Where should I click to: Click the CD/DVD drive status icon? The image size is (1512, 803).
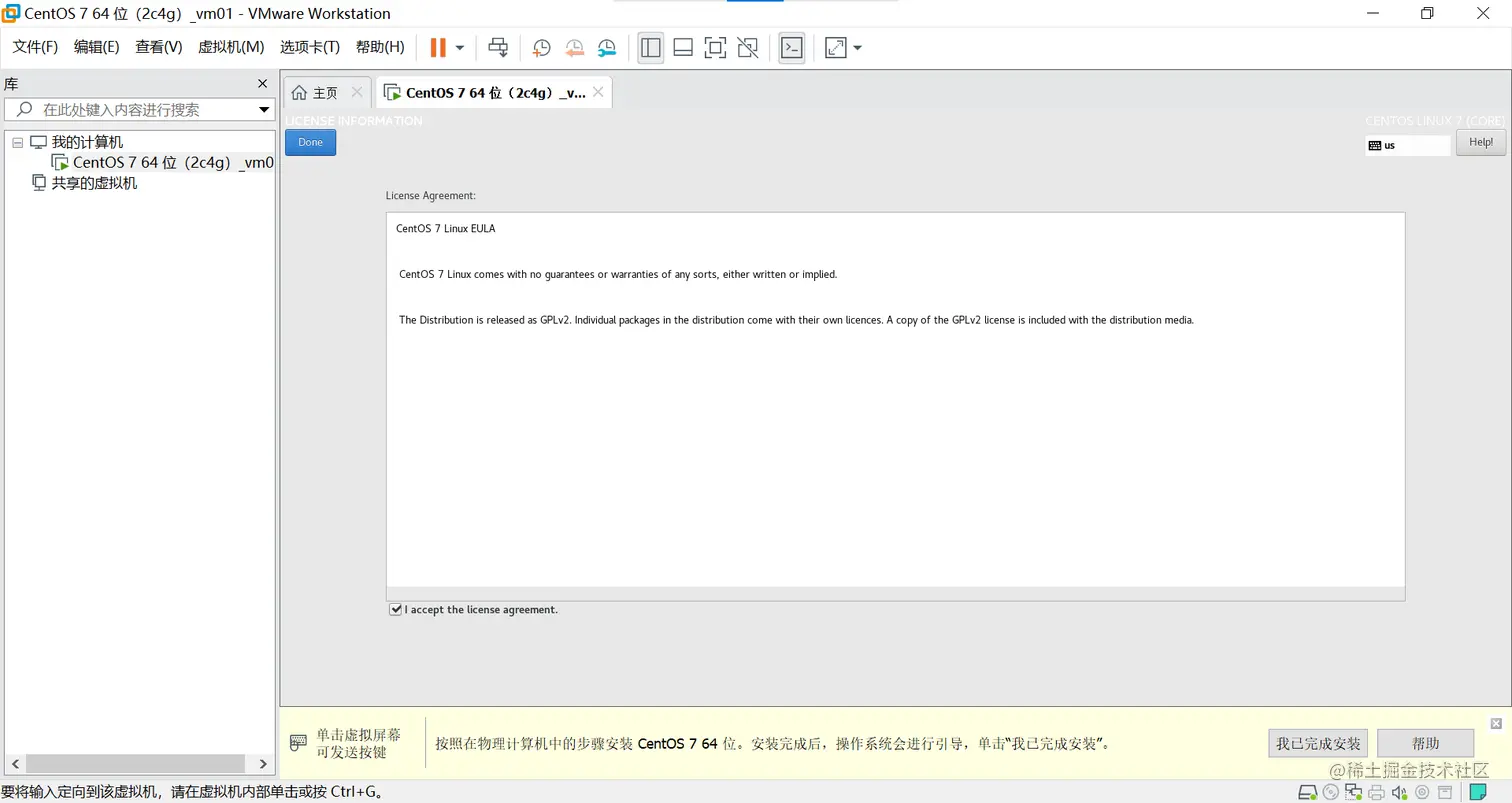pos(1331,793)
